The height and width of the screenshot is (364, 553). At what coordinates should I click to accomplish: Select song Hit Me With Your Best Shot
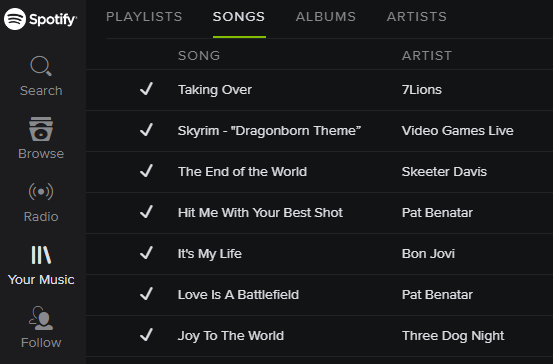click(260, 213)
